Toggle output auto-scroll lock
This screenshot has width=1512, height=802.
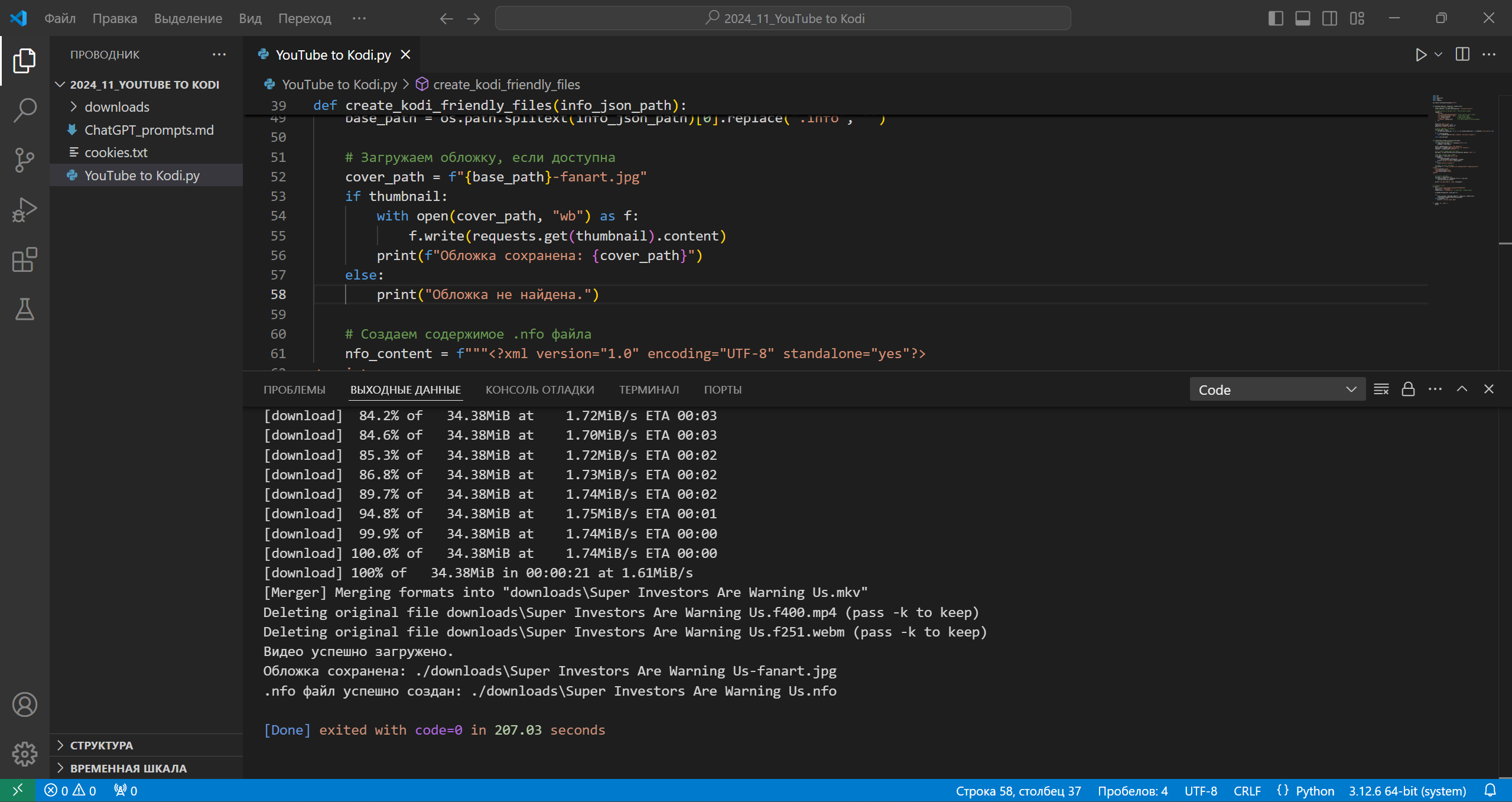pyautogui.click(x=1408, y=389)
